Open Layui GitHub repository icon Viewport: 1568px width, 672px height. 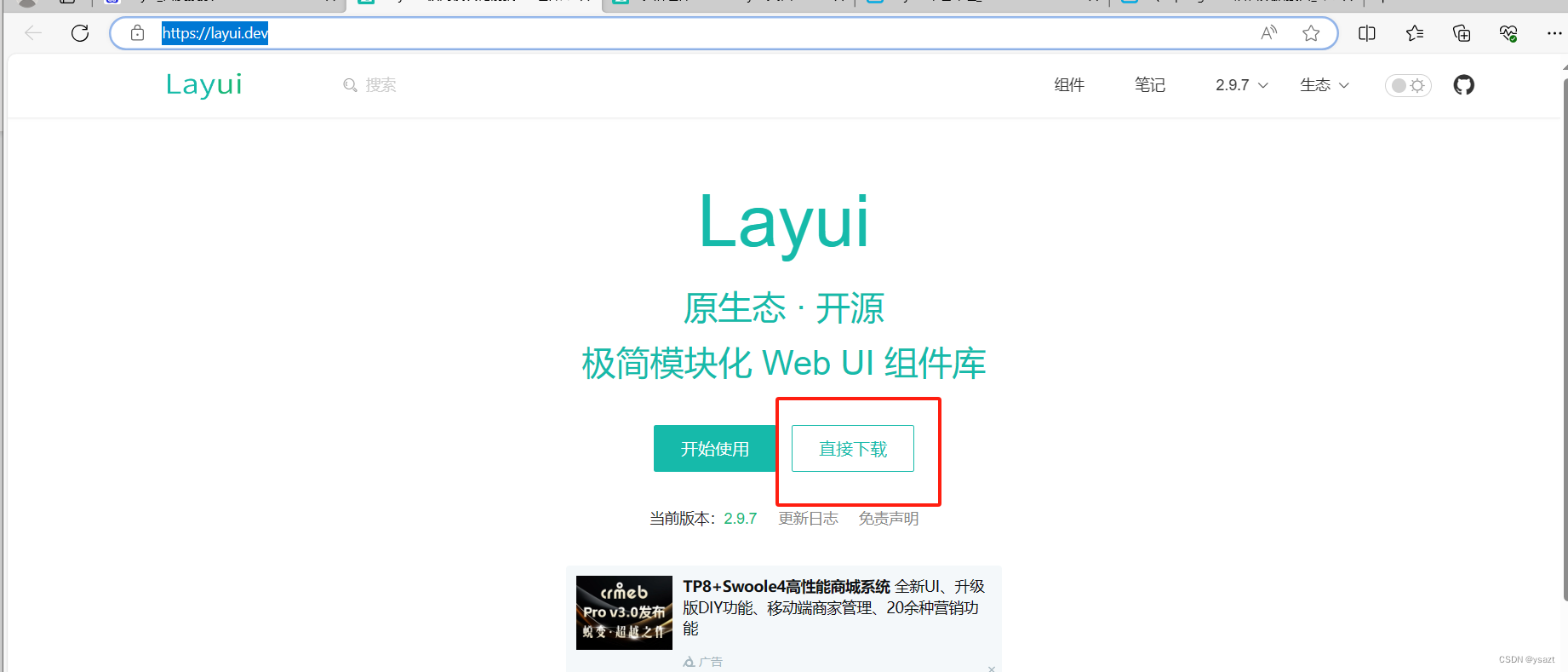click(1463, 84)
